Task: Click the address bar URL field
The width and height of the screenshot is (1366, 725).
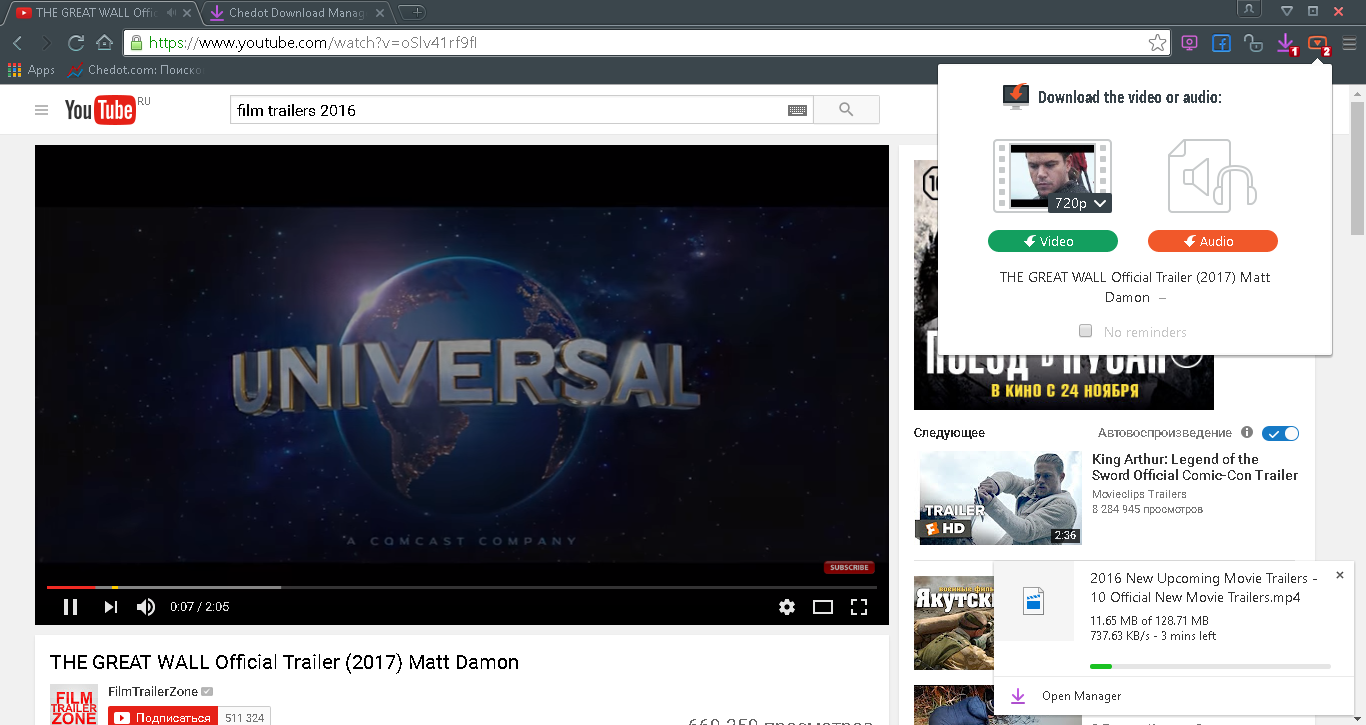Action: coord(648,43)
